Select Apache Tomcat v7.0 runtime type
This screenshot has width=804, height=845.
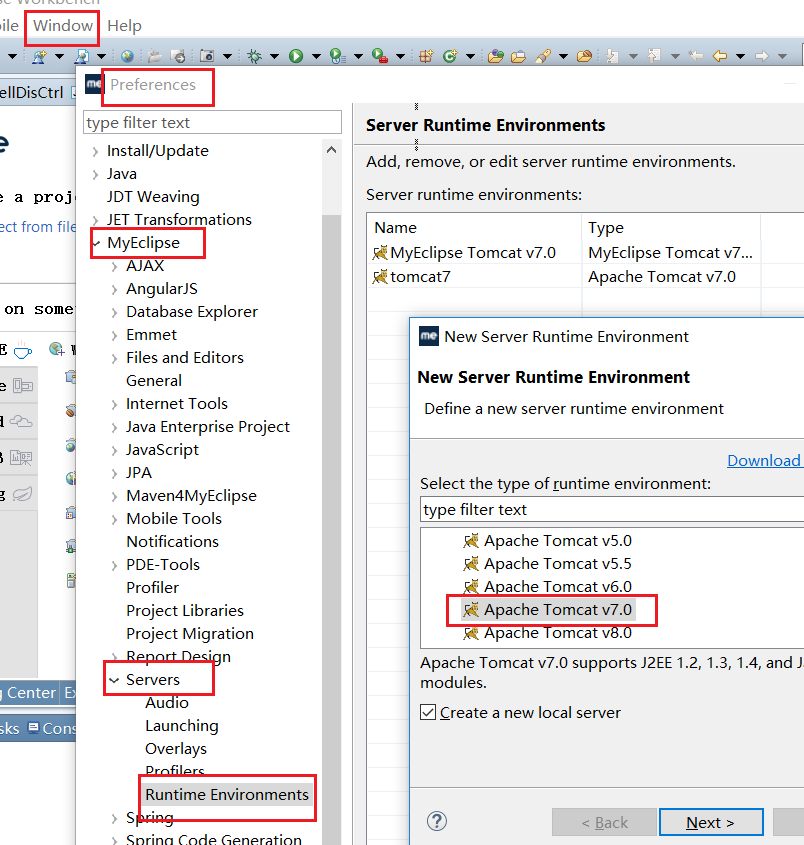click(x=548, y=609)
